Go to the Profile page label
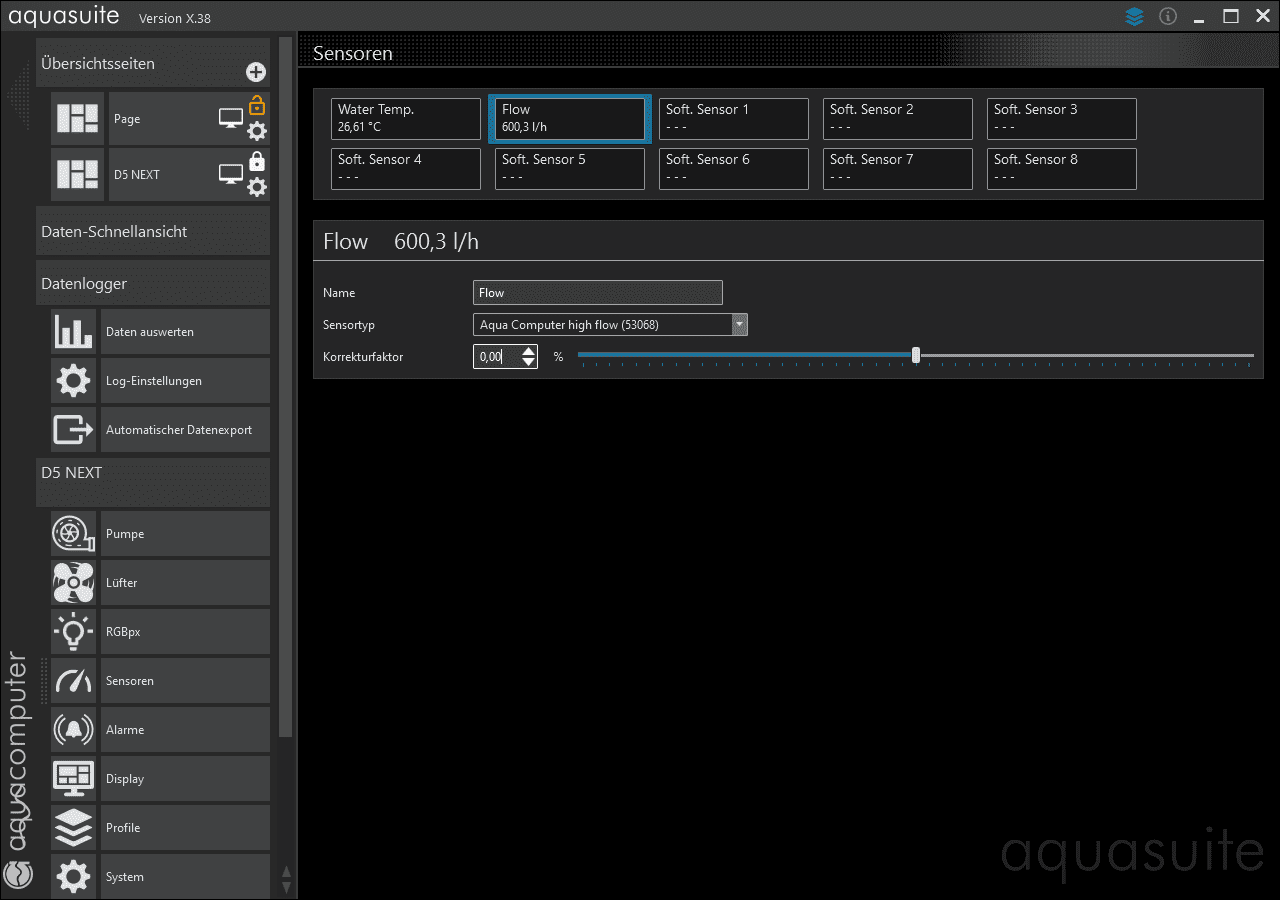1280x900 pixels. [x=123, y=828]
